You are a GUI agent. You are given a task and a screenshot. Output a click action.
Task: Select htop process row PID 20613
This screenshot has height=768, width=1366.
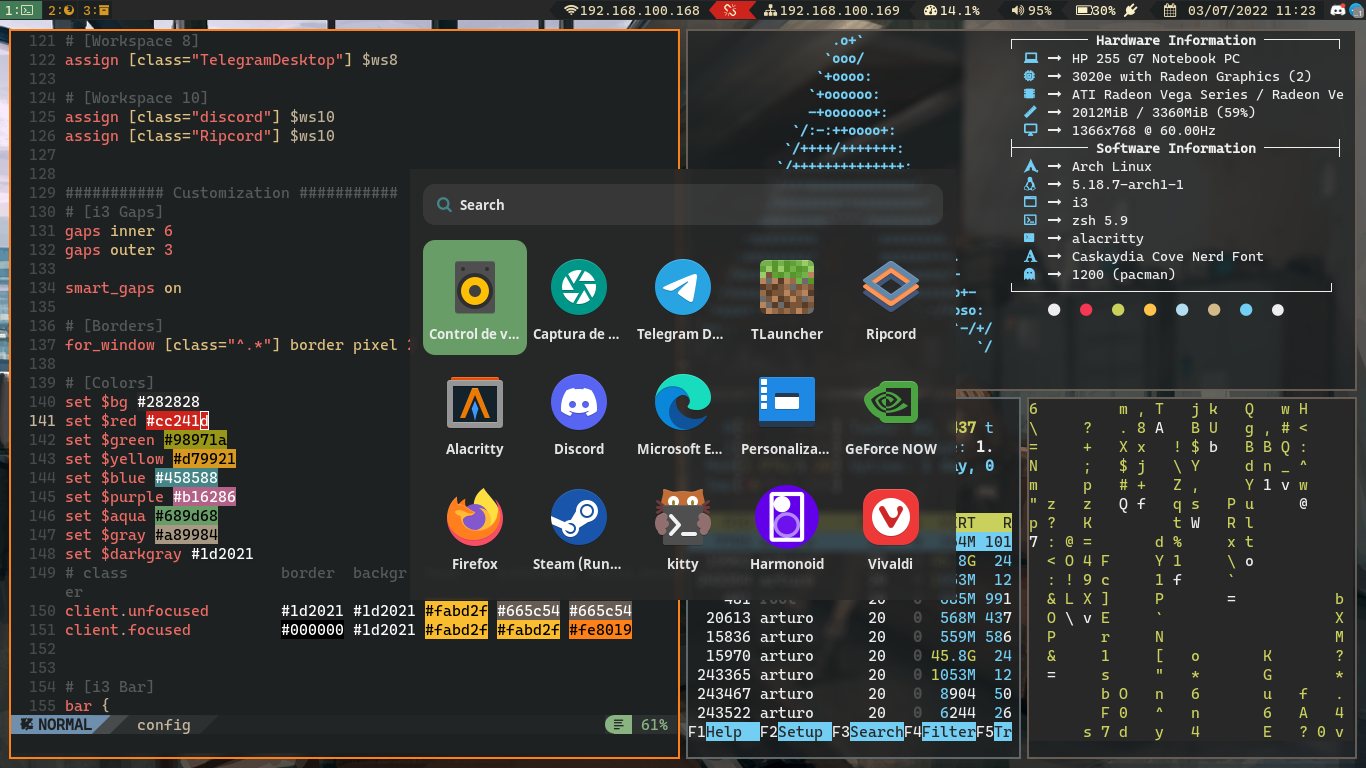(x=851, y=618)
